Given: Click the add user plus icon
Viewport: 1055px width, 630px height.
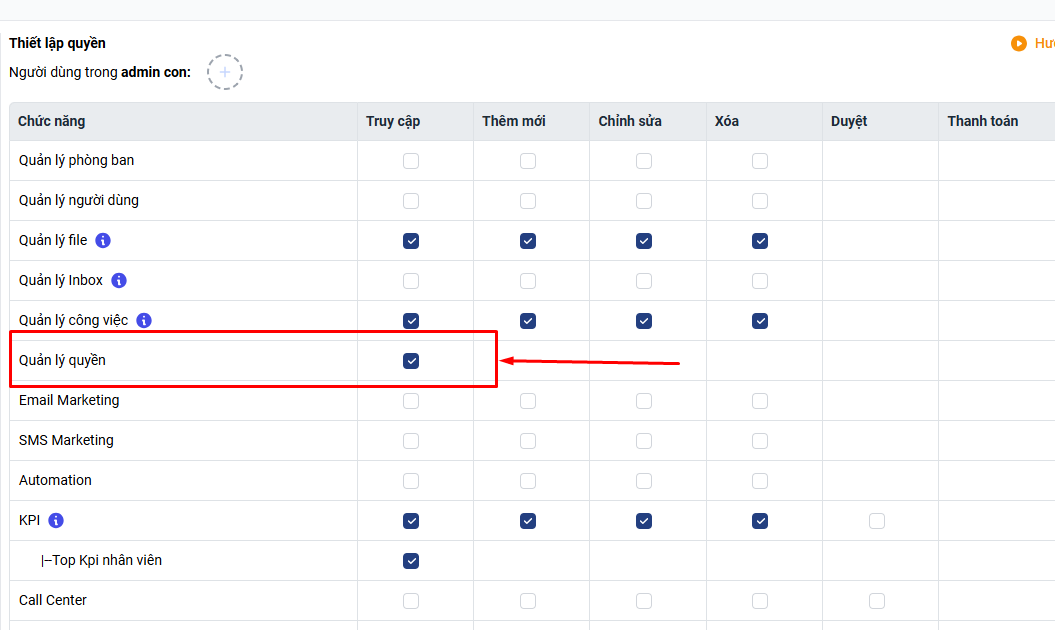Looking at the screenshot, I should coord(225,72).
